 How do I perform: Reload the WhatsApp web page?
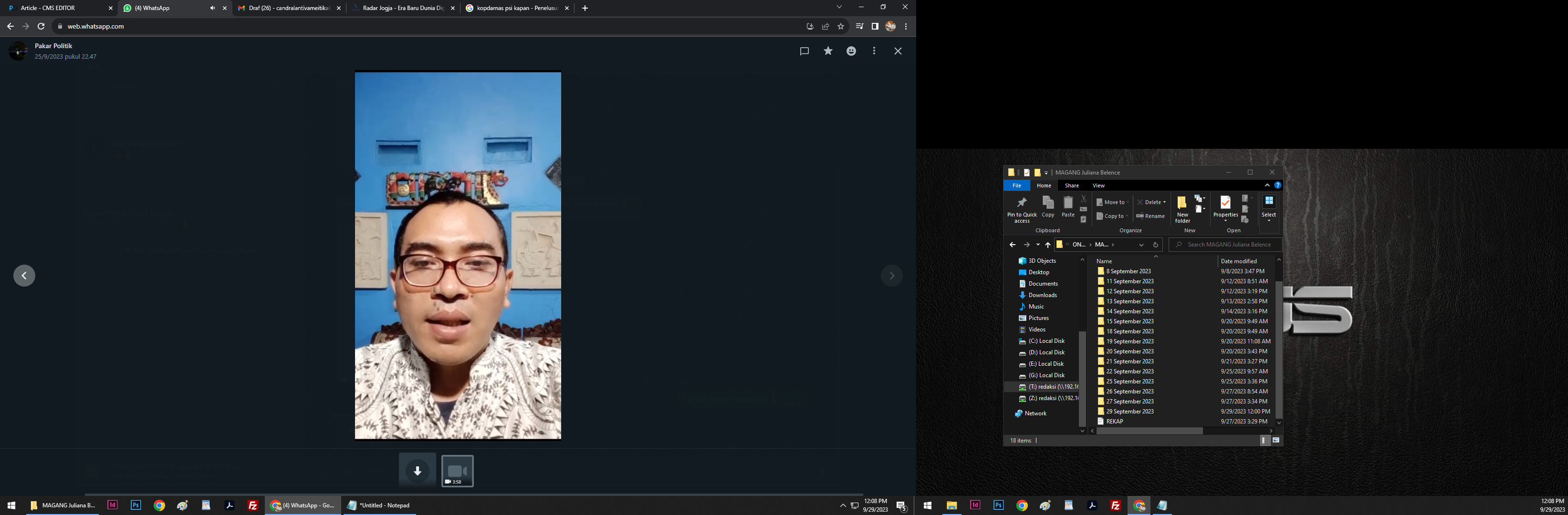(x=41, y=26)
